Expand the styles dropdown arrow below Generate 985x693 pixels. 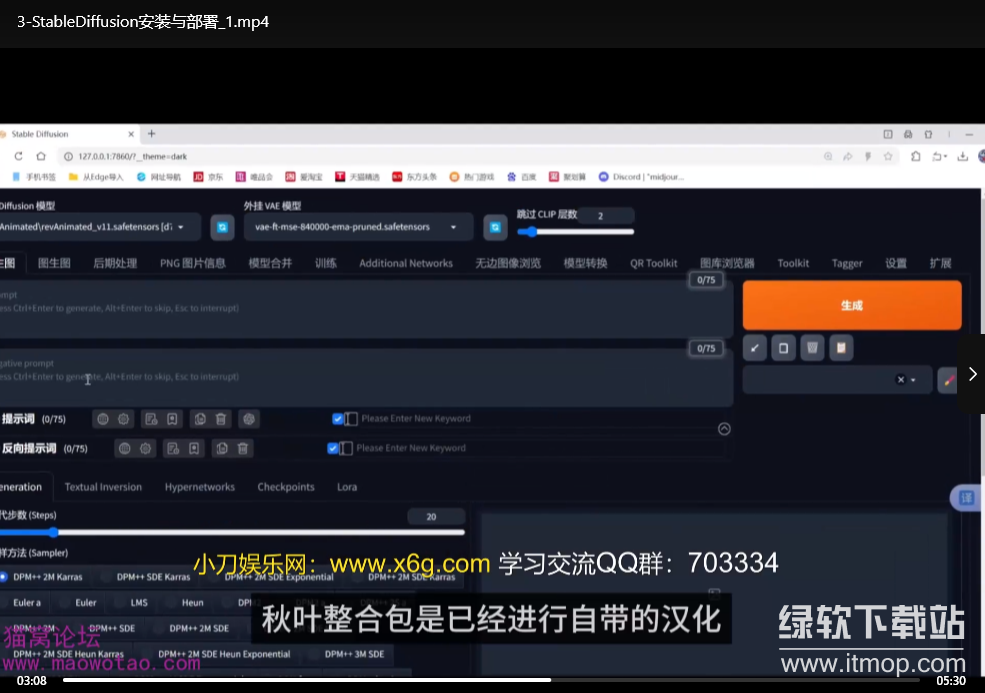click(913, 380)
